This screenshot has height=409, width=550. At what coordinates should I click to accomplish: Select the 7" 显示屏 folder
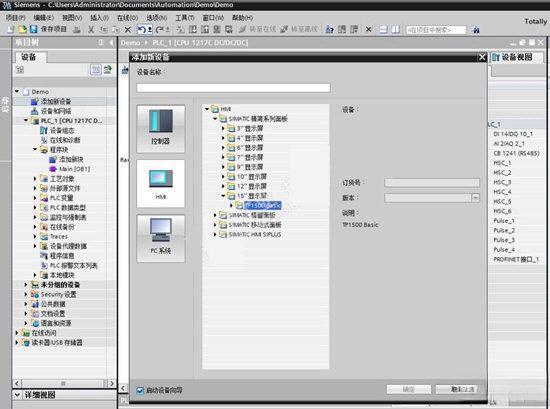click(250, 157)
